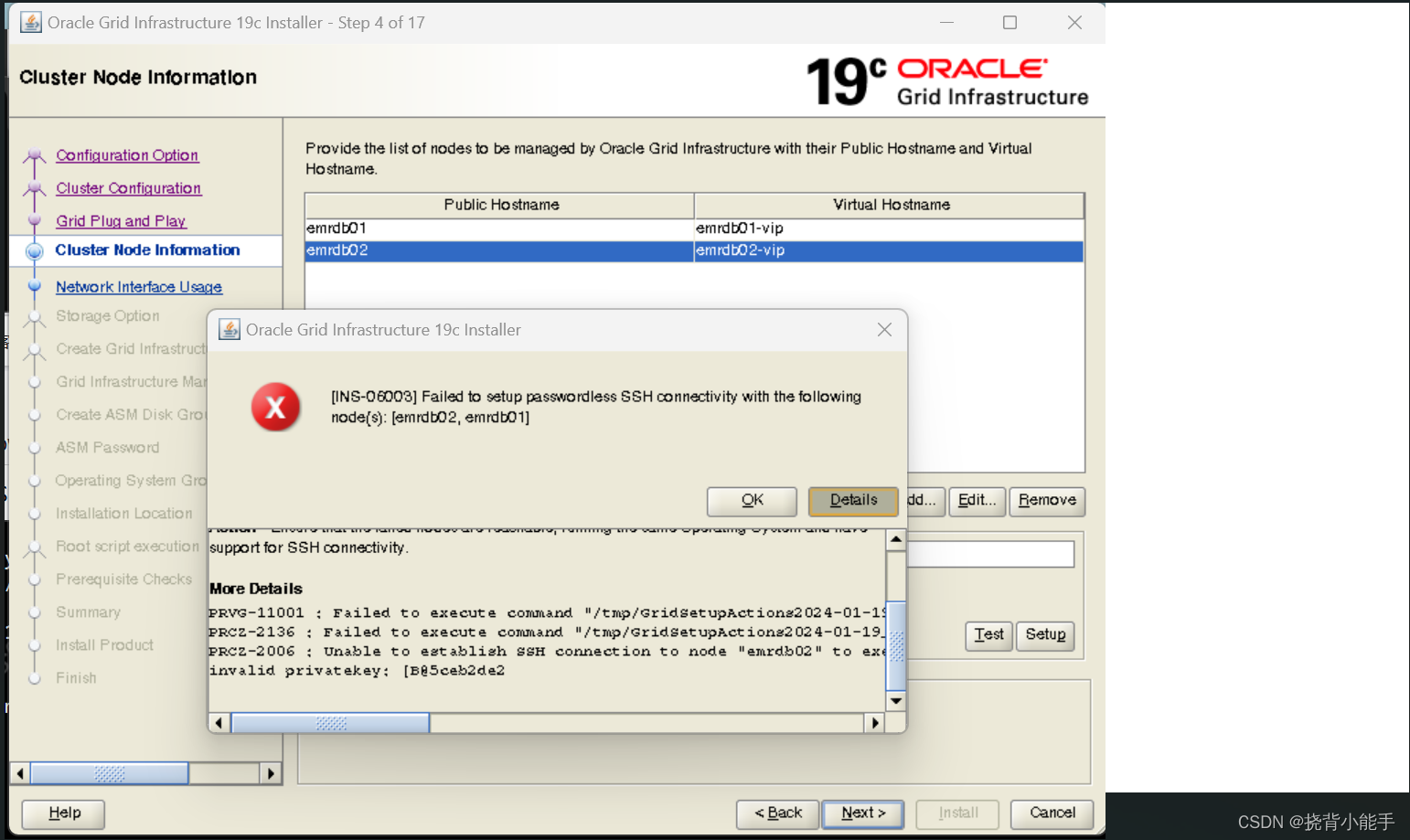
Task: Minimize the installer window
Action: [946, 22]
